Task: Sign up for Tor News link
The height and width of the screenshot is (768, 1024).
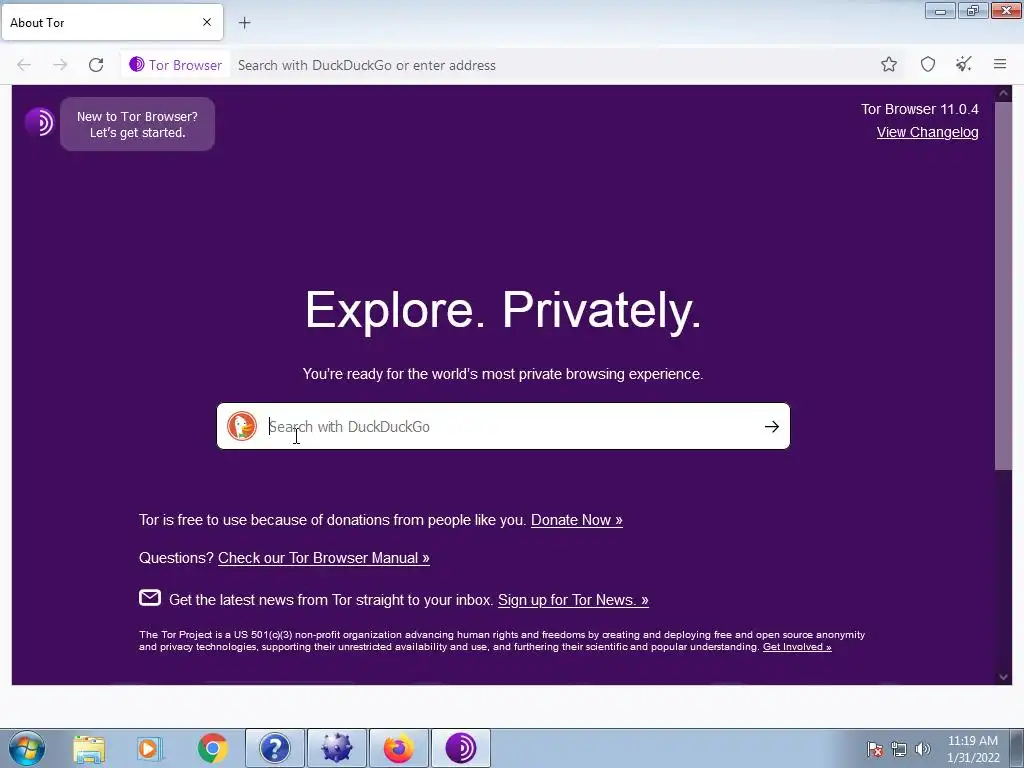Action: (x=573, y=600)
